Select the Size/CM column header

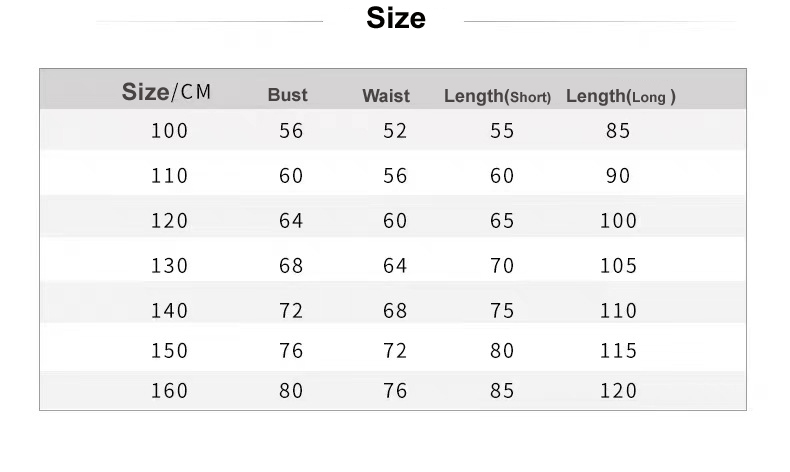click(166, 92)
